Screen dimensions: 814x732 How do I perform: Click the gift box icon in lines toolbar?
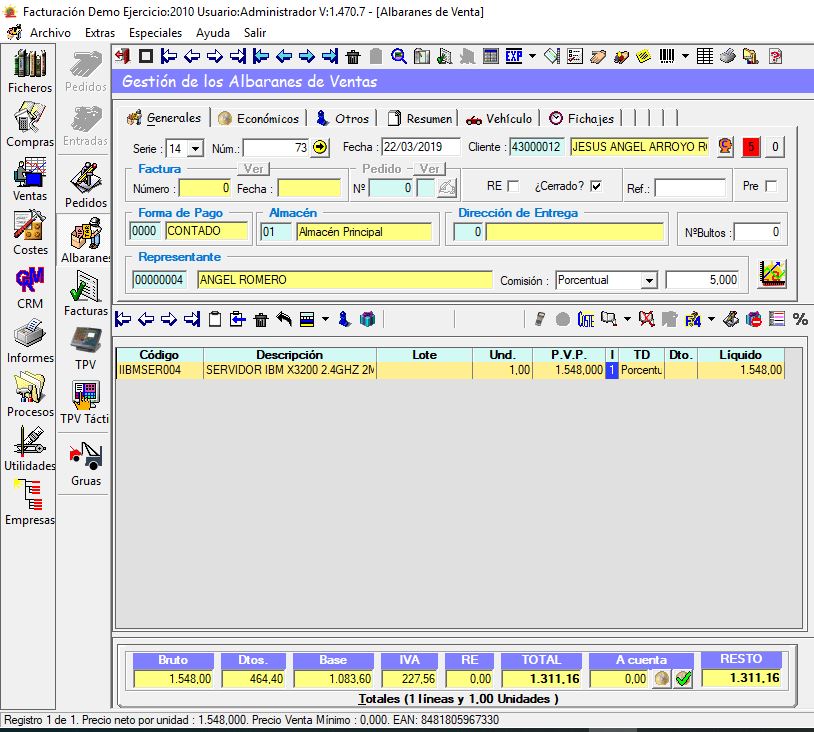tap(368, 319)
